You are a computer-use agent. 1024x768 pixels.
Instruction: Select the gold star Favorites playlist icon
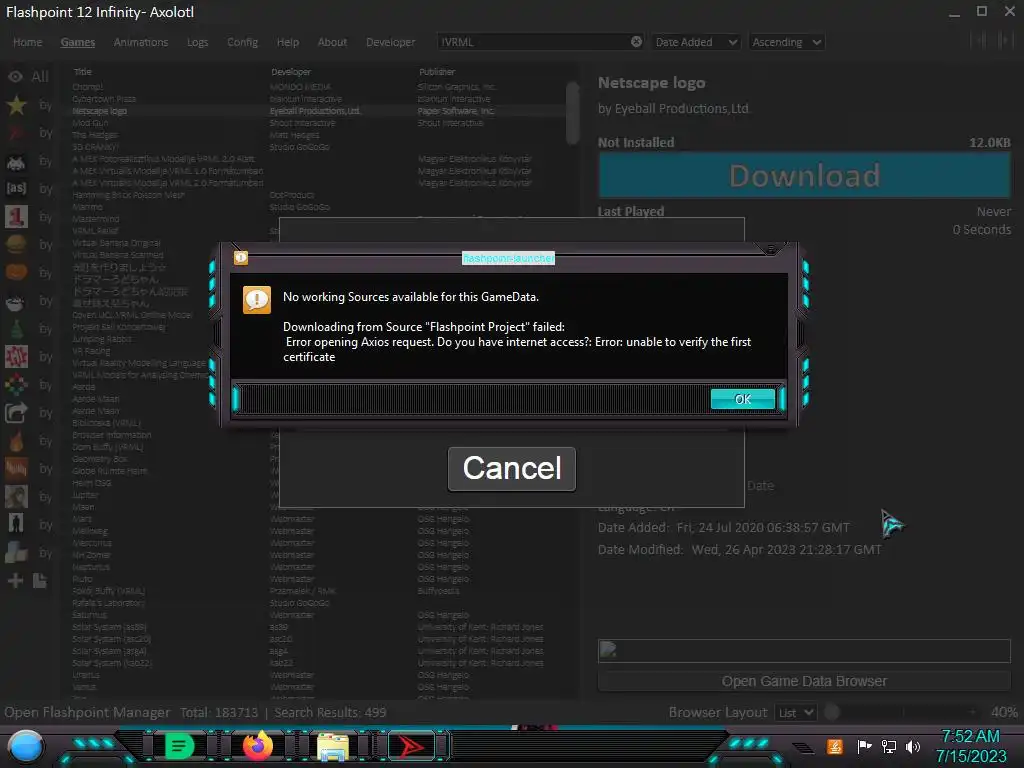tap(16, 105)
